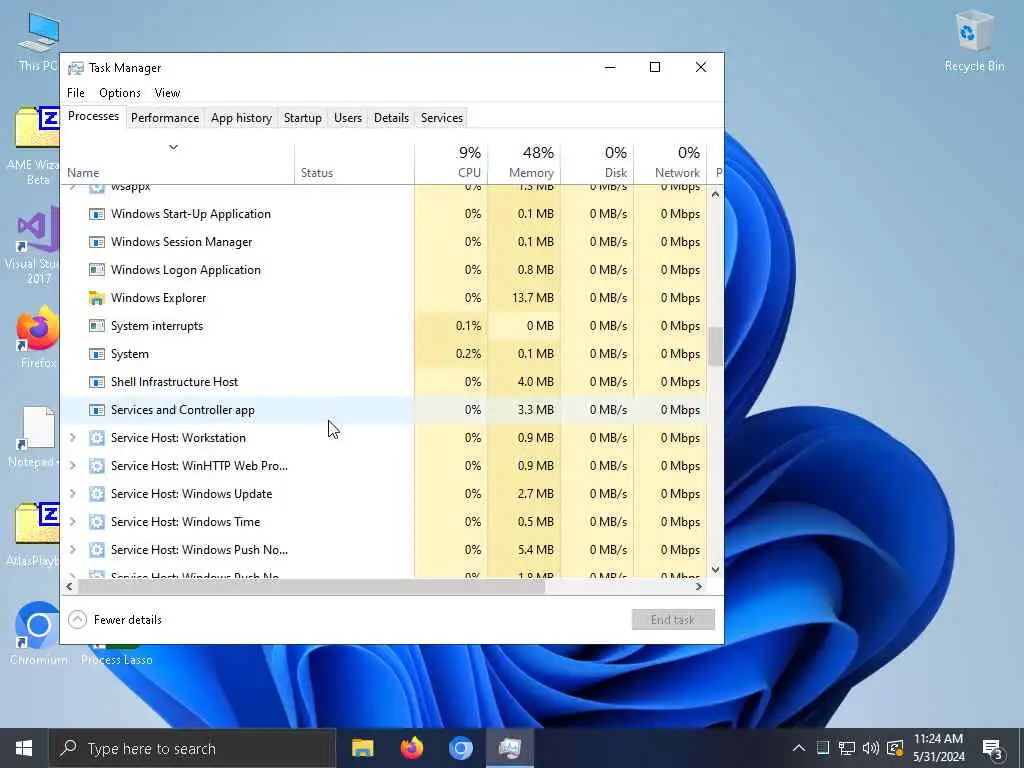
Task: Click the Windows Explorer folder icon
Action: [97, 298]
